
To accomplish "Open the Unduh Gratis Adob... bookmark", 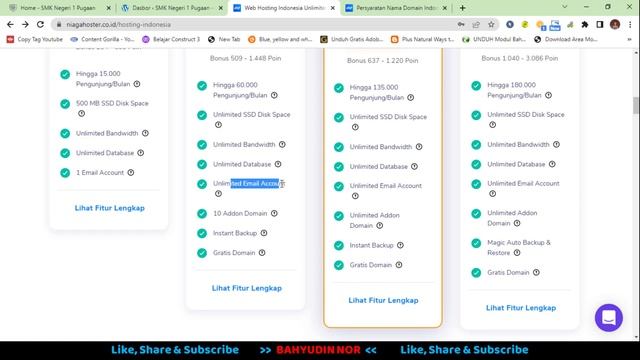I will pos(352,39).
